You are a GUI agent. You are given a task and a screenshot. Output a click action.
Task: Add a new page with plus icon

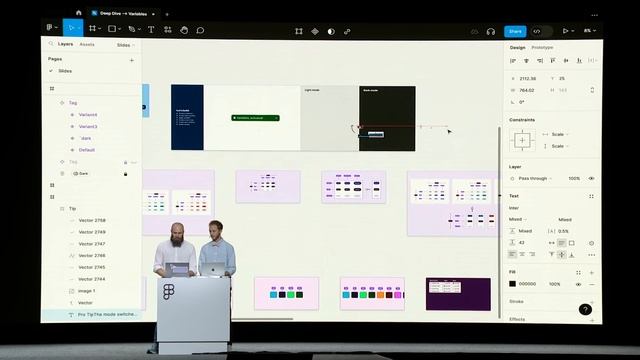pos(131,60)
